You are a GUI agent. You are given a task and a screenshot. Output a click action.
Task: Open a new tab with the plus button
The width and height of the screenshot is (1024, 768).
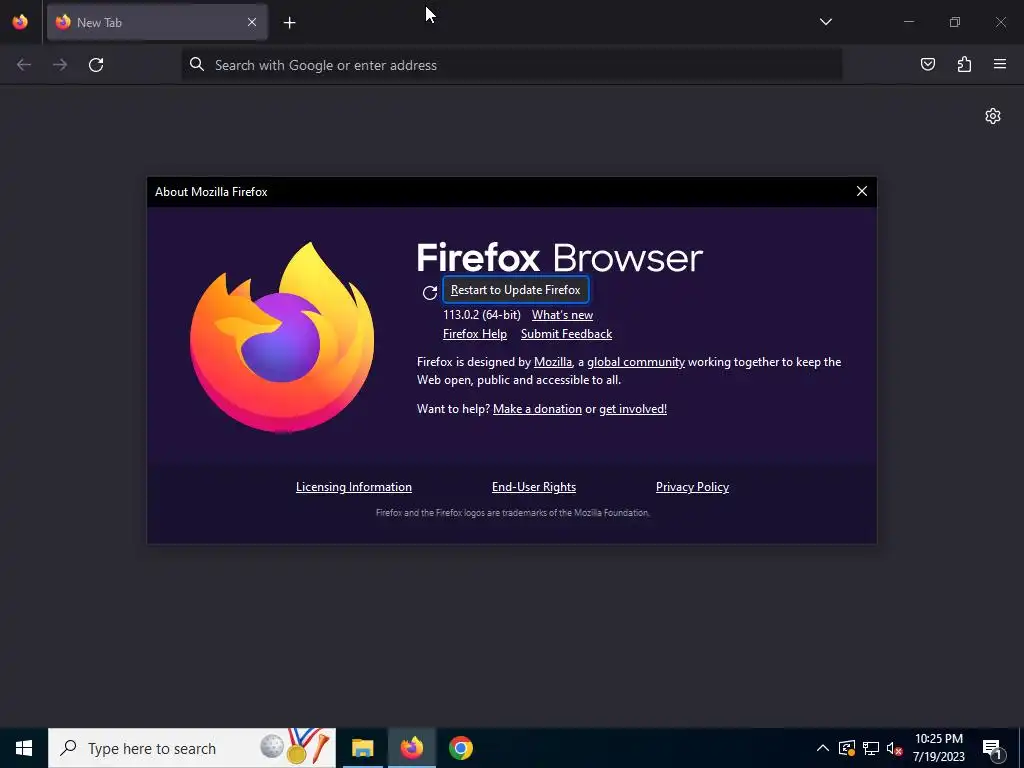coord(289,23)
